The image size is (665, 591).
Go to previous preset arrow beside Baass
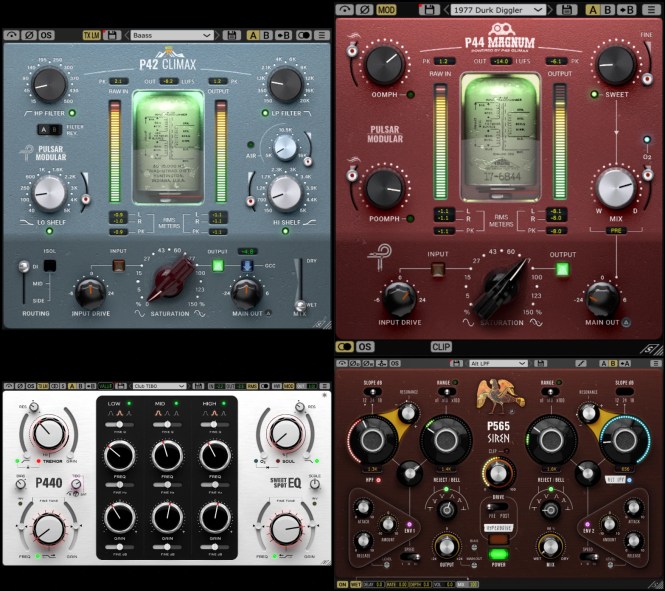(126, 35)
